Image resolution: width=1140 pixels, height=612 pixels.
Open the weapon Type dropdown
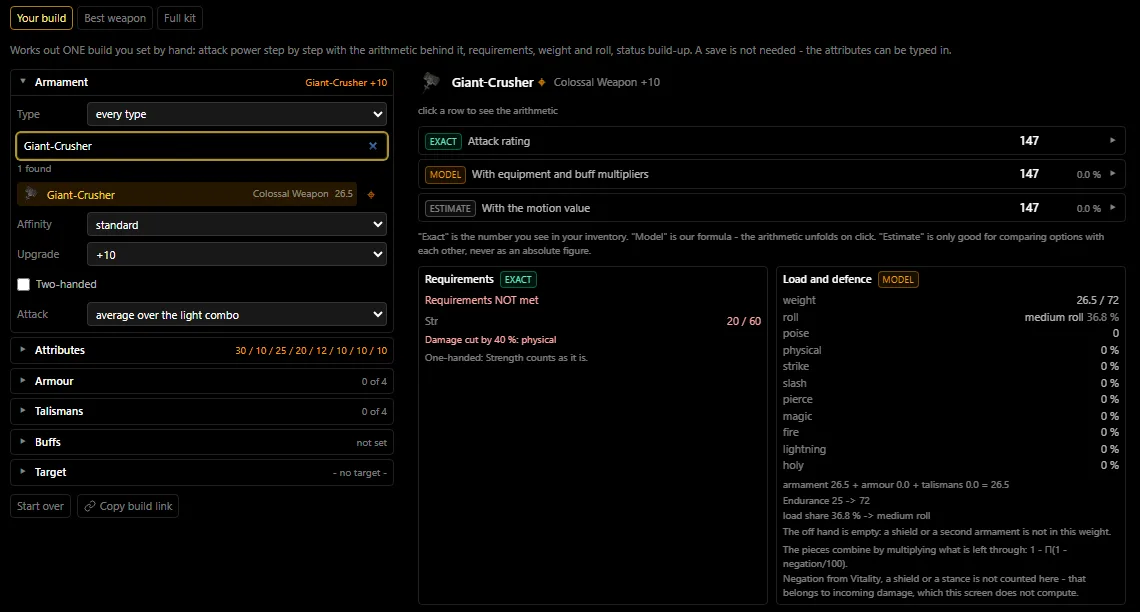point(236,114)
